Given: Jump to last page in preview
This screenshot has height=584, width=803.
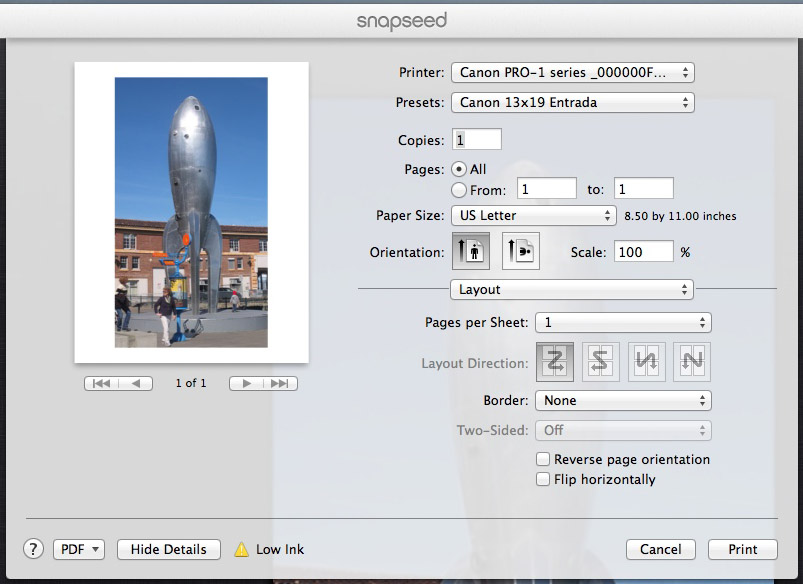Looking at the screenshot, I should (x=280, y=383).
